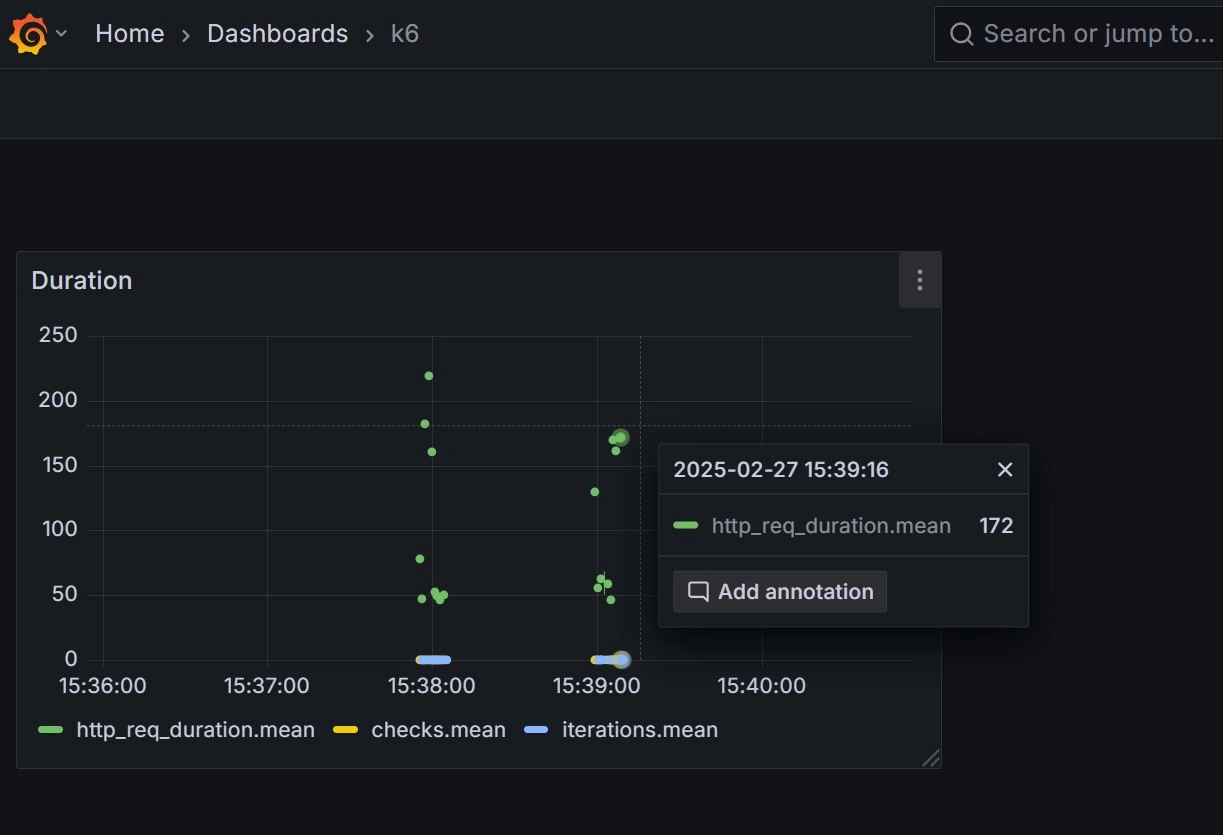Click the magnifier icon in the search bar

pos(961,34)
